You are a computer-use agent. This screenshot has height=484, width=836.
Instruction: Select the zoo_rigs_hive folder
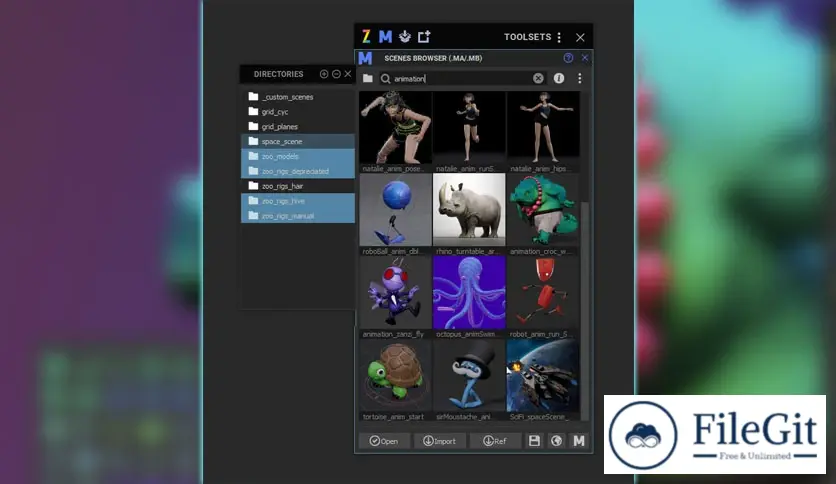pos(298,201)
